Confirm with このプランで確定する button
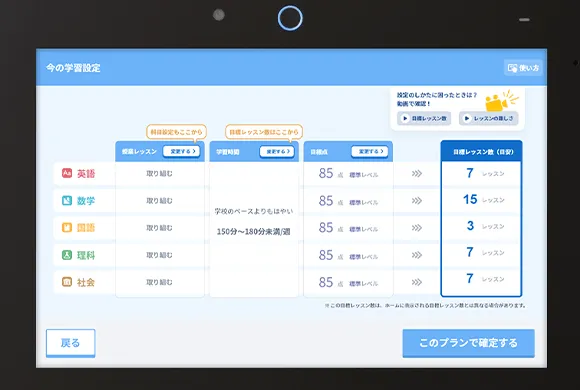Viewport: 580px width, 390px height. [x=468, y=343]
